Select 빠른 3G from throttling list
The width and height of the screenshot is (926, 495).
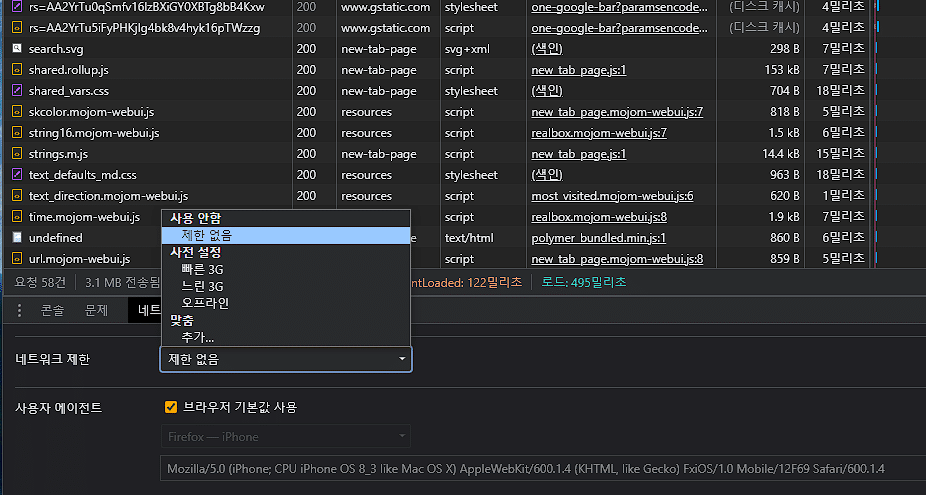202,269
